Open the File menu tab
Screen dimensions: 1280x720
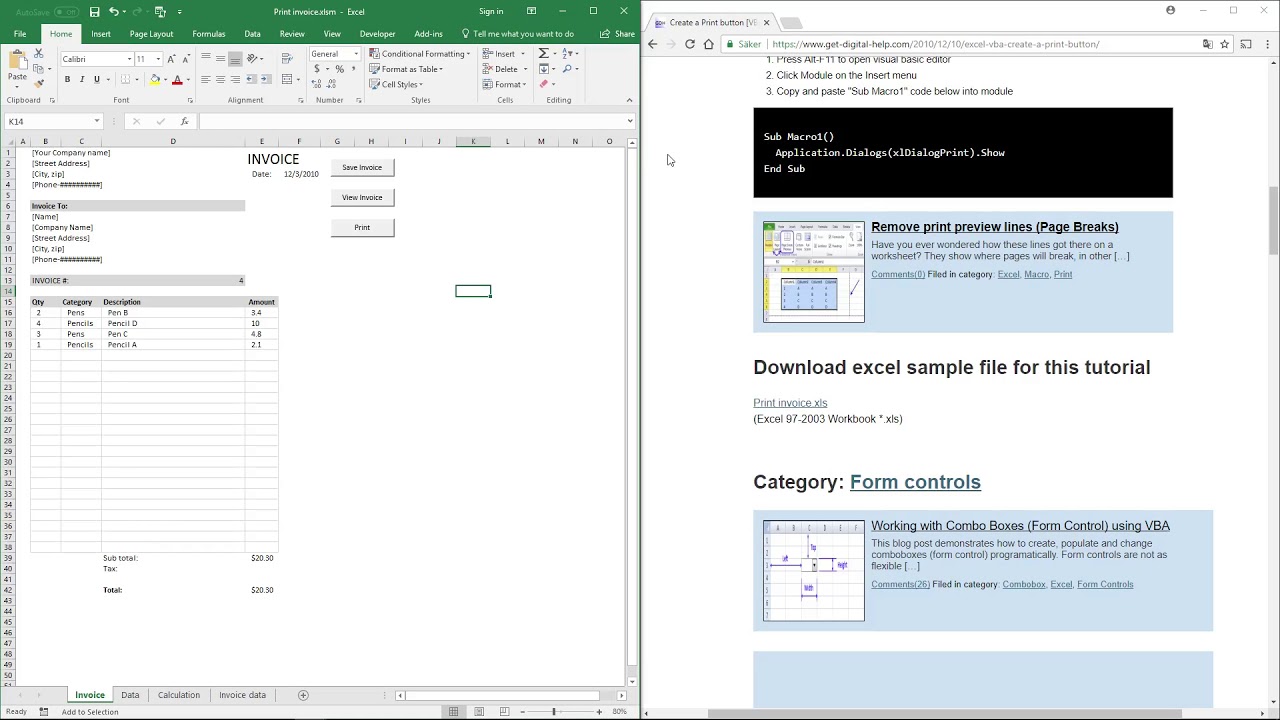pos(20,34)
